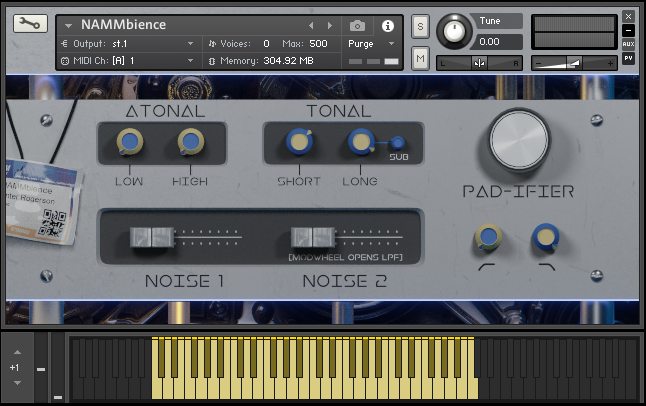Click the instrument volume slider
646x406 pixels.
(x=574, y=63)
